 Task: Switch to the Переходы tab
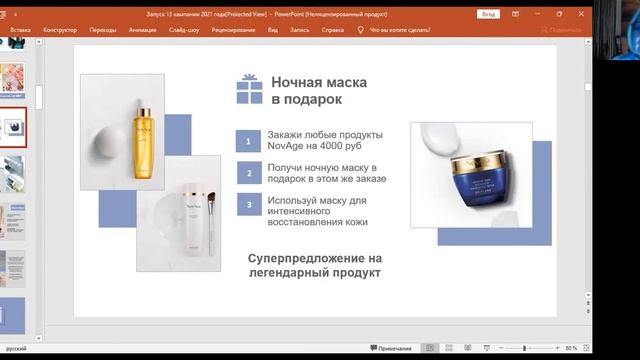[x=103, y=30]
